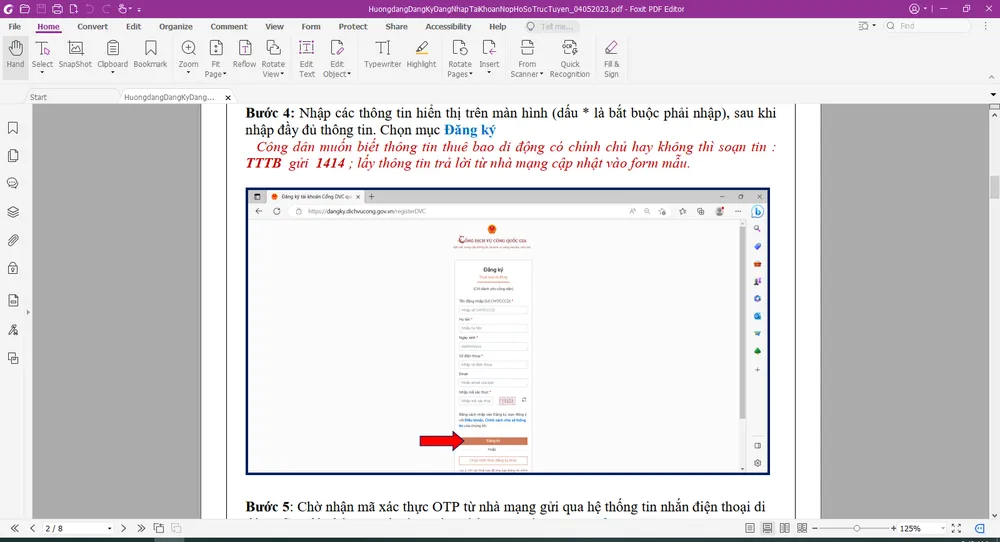Toggle Reflow view mode

coord(244,55)
